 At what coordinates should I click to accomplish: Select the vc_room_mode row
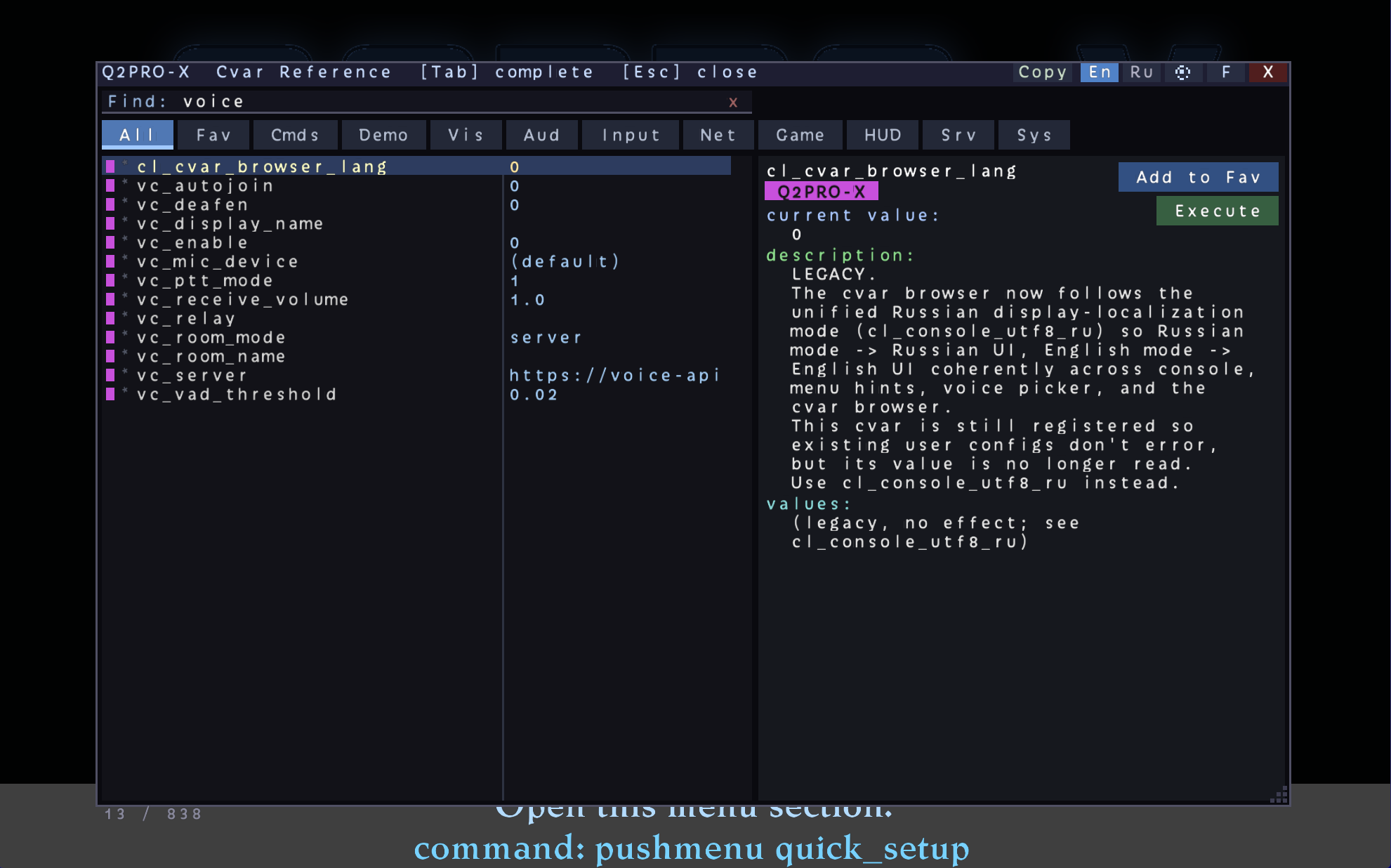[x=417, y=337]
